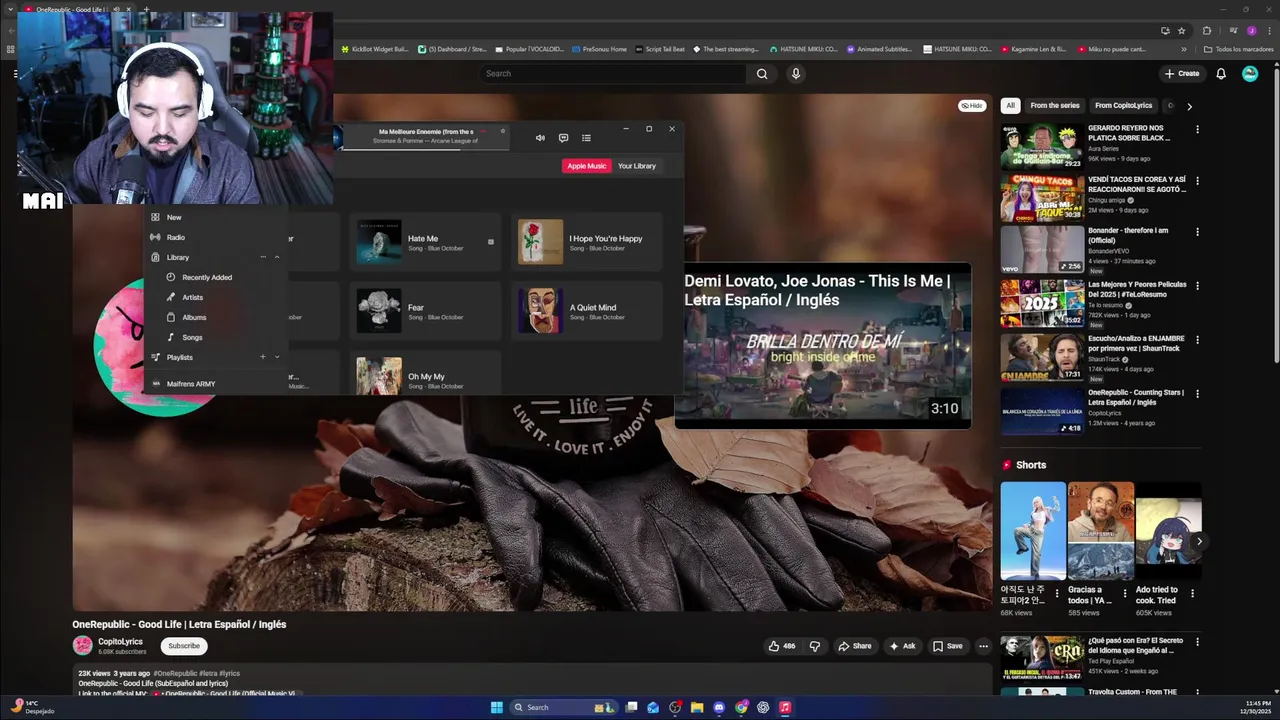Subscribe to CopitoLyrics channel
The height and width of the screenshot is (720, 1280).
click(x=184, y=646)
